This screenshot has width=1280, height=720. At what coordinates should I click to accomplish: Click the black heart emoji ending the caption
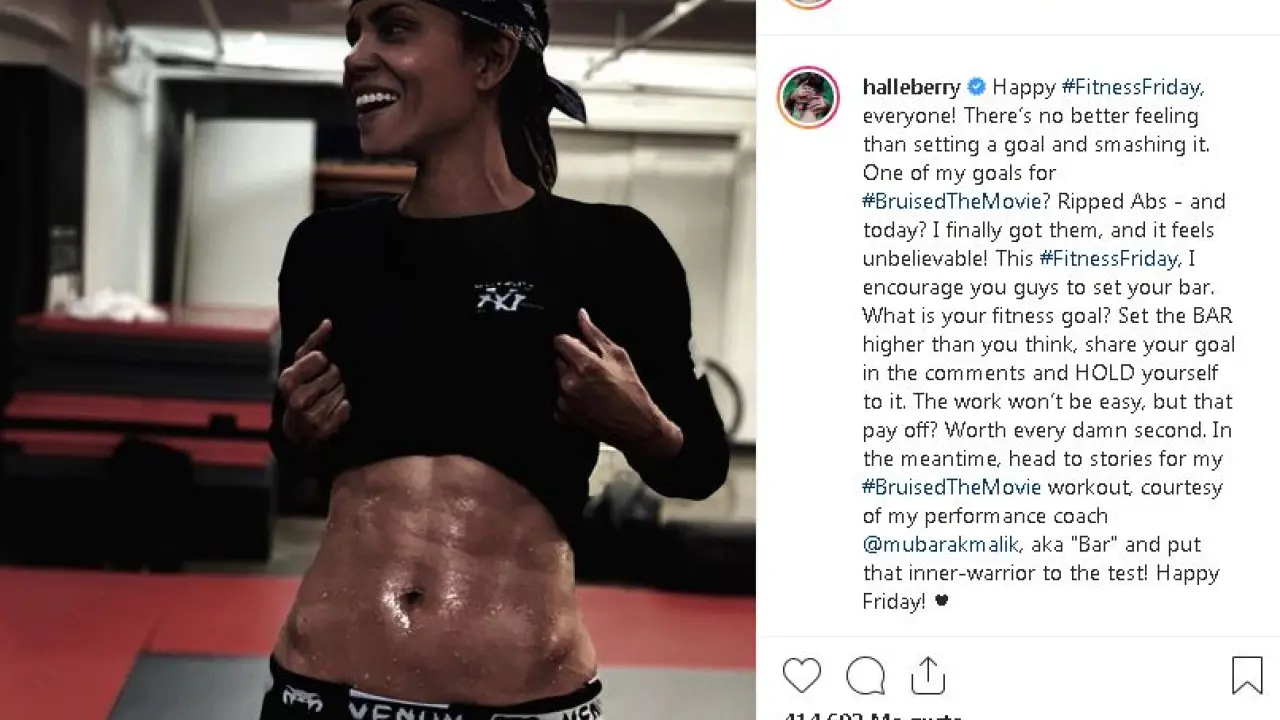pos(941,602)
